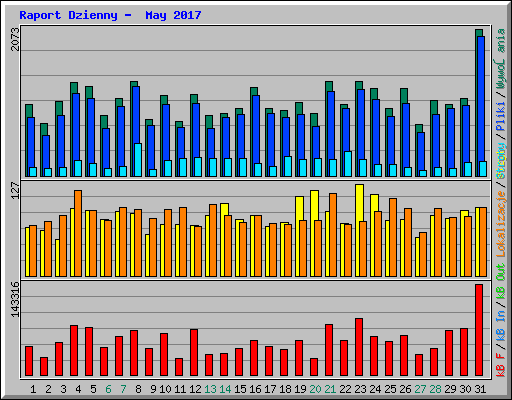Click the x-axis label for day 10
Screen dimensions: 512x400
click(165, 389)
